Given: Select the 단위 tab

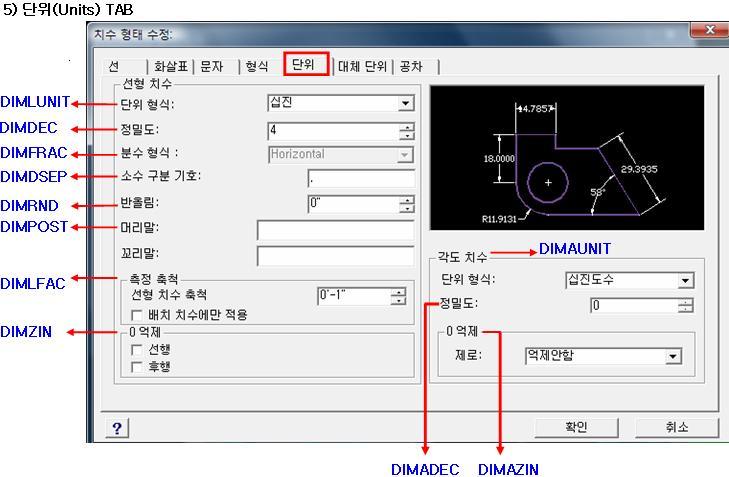Looking at the screenshot, I should 306,64.
